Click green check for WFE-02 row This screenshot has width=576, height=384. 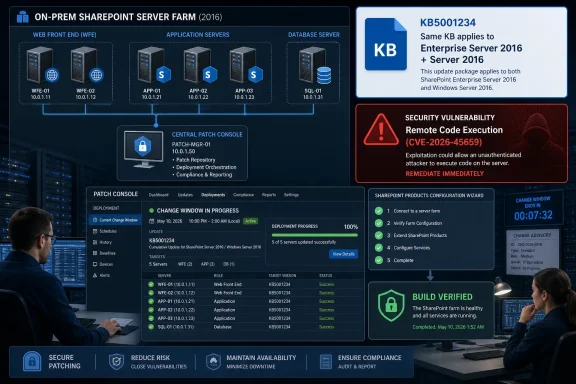tap(151, 293)
